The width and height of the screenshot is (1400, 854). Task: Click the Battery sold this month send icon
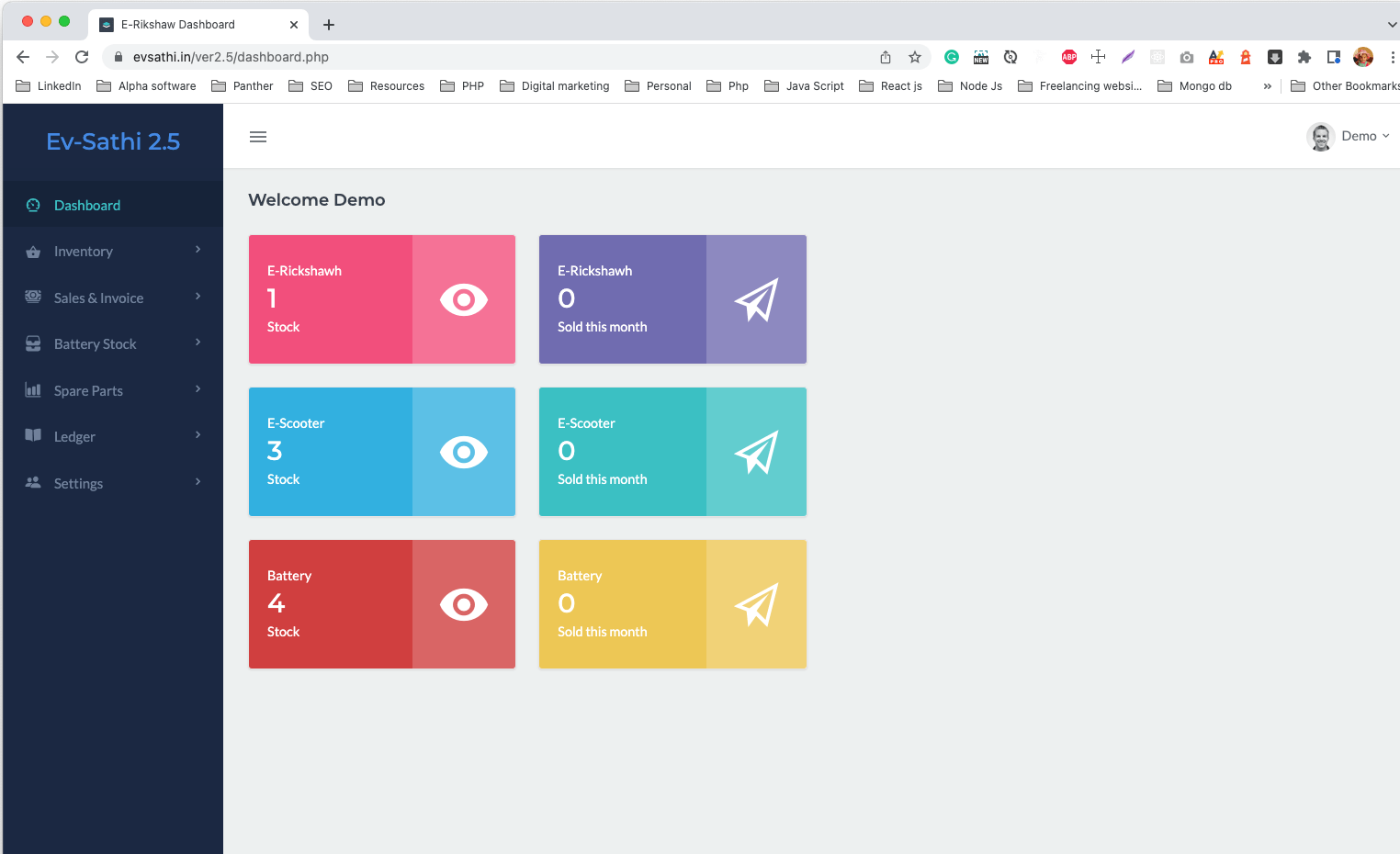pyautogui.click(x=755, y=604)
